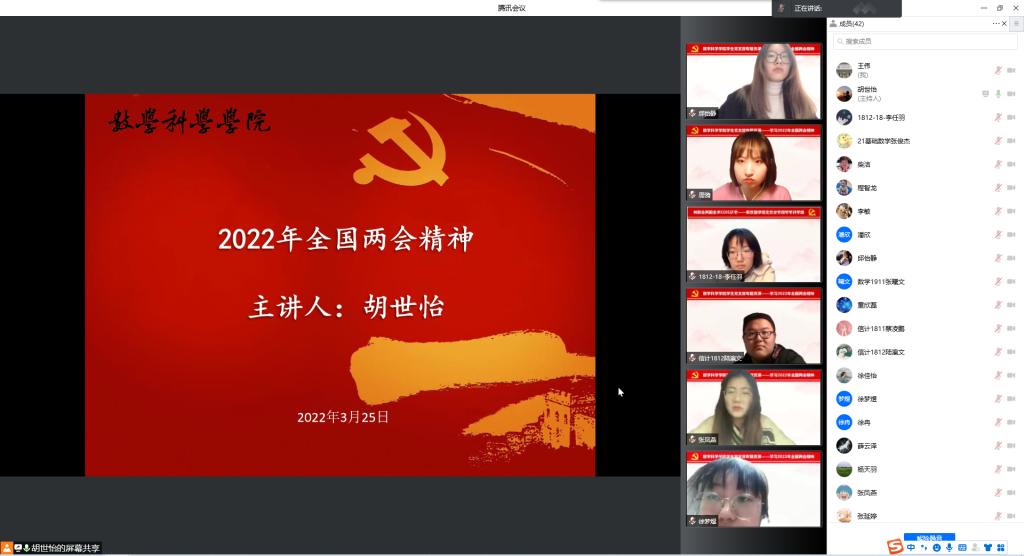1024x556 pixels.
Task: Open the 信计1812 participant's video thumbnail
Action: tap(753, 326)
